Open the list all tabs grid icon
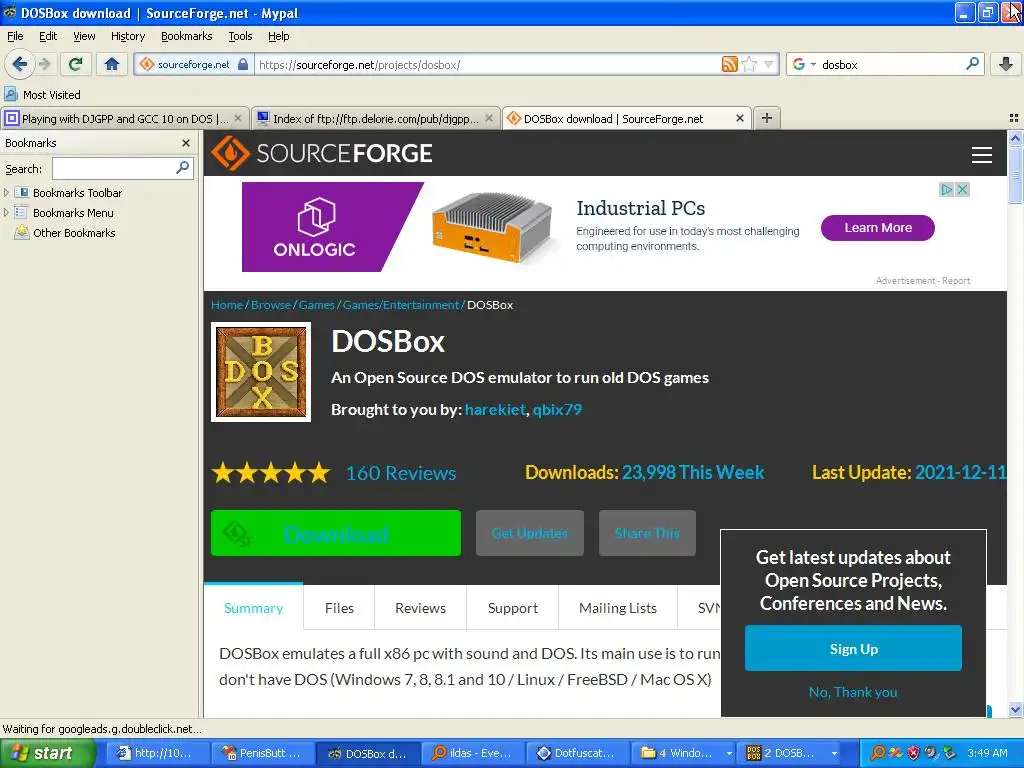Screen dimensions: 1024x768 click(x=1014, y=118)
